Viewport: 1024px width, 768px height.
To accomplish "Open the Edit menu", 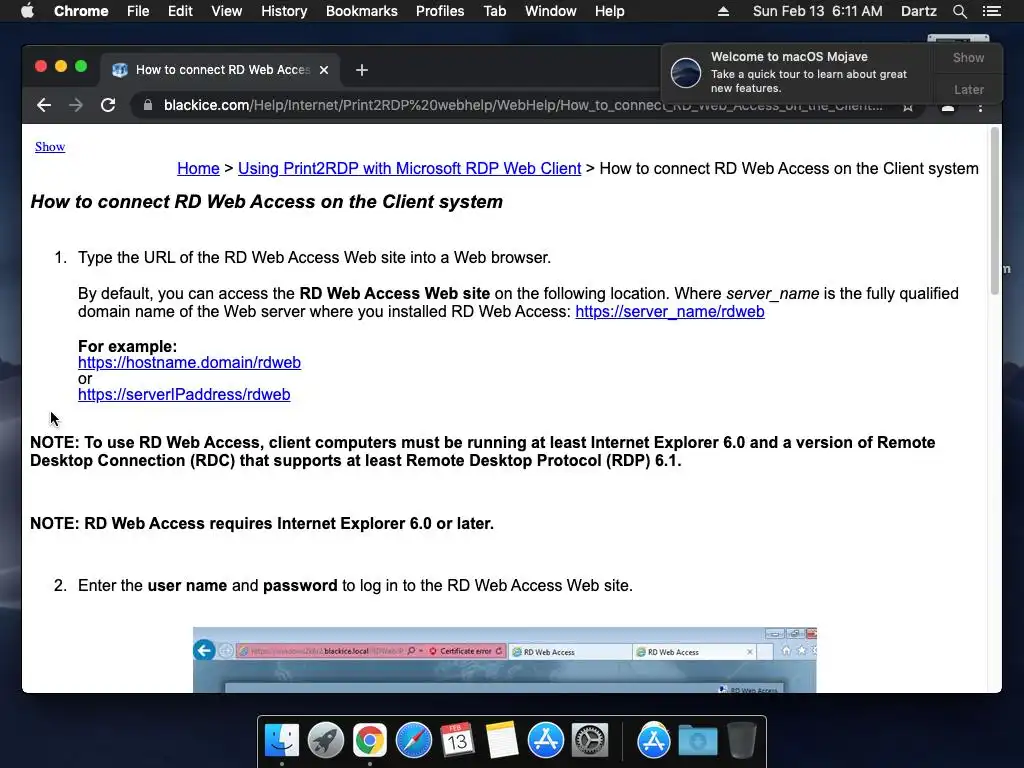I will pos(180,11).
